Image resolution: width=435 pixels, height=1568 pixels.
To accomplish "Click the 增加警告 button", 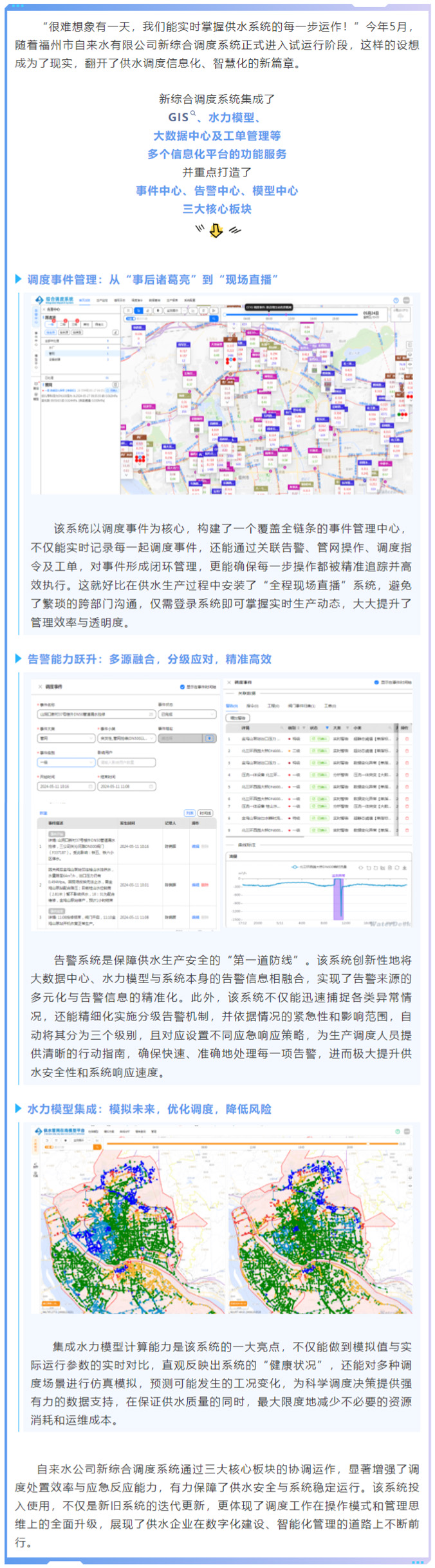I will (237, 718).
